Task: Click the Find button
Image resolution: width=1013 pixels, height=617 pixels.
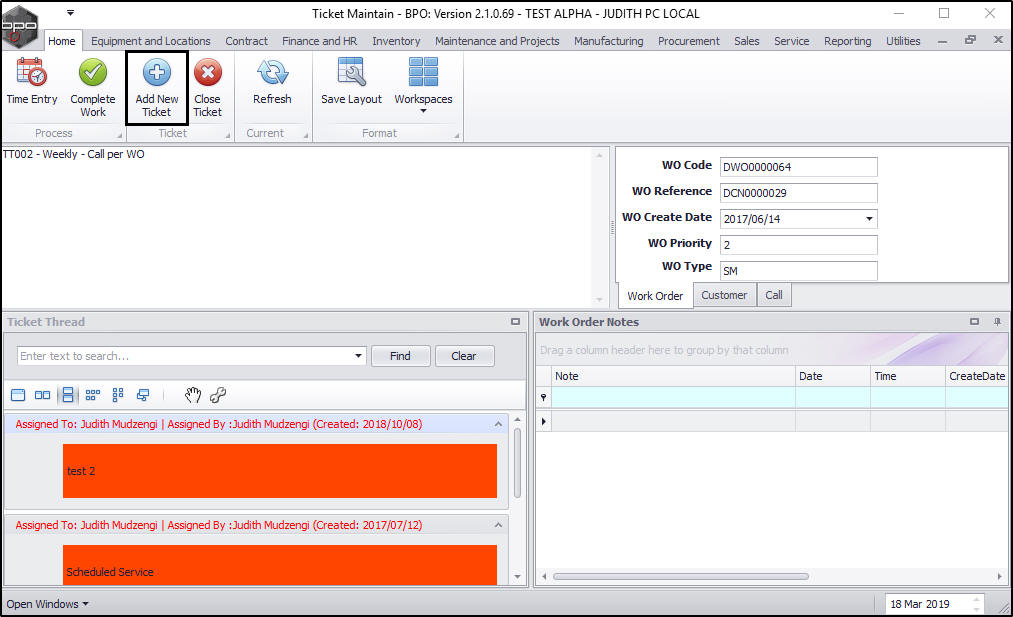Action: coord(401,356)
